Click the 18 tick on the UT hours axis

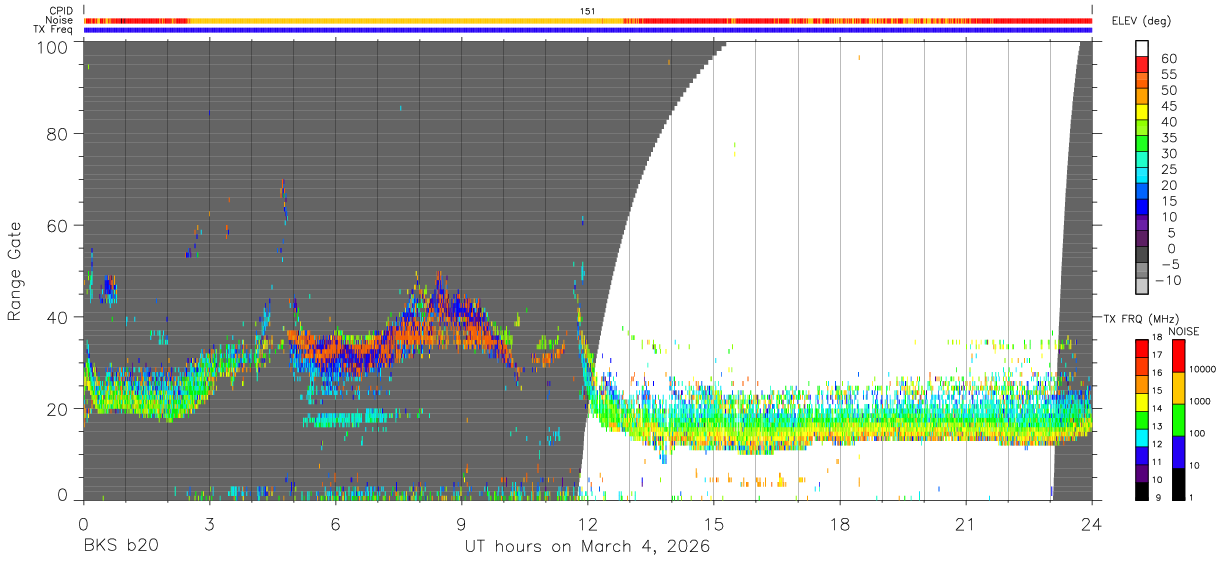(x=840, y=523)
